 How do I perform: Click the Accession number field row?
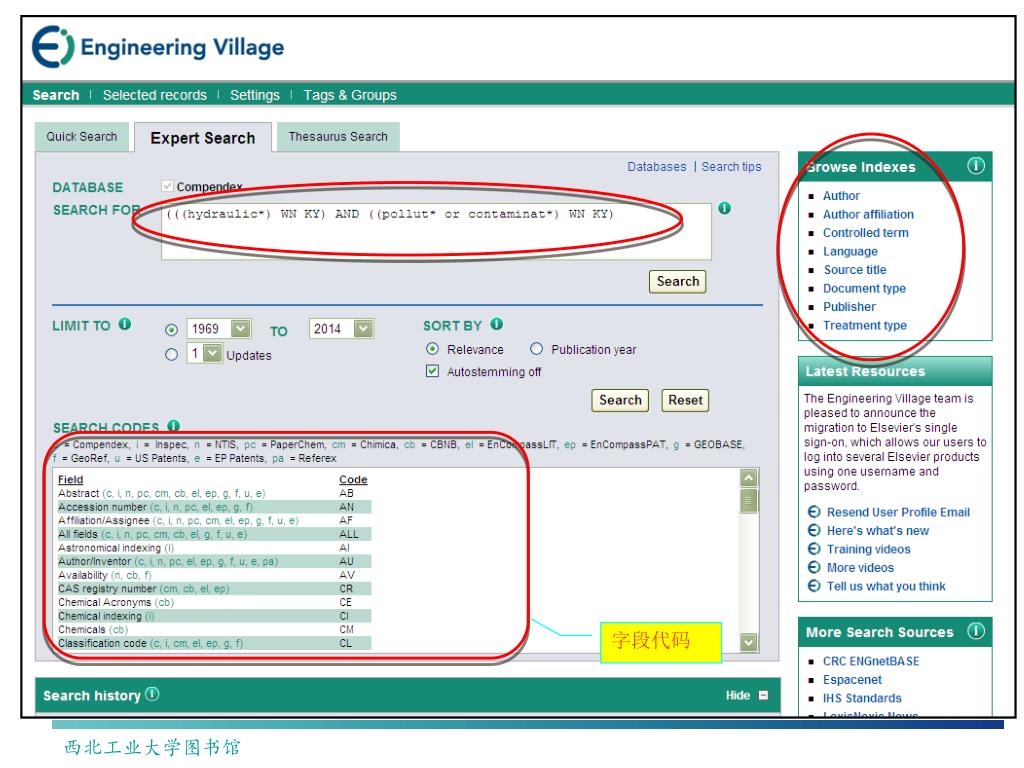[x=214, y=507]
